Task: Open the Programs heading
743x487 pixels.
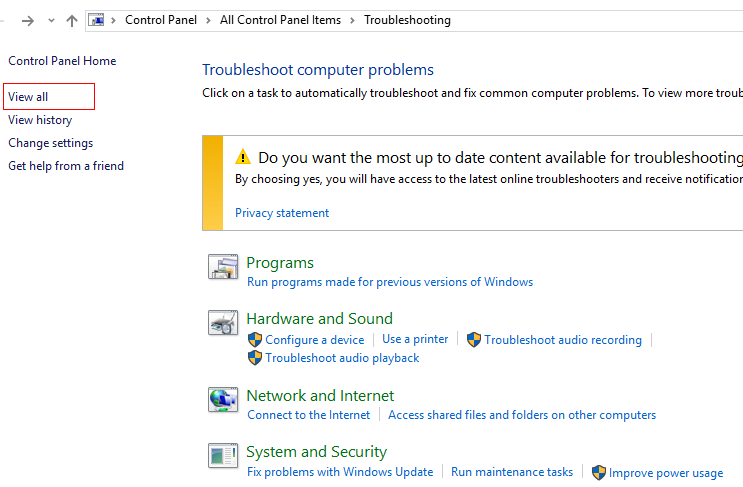Action: pyautogui.click(x=280, y=262)
